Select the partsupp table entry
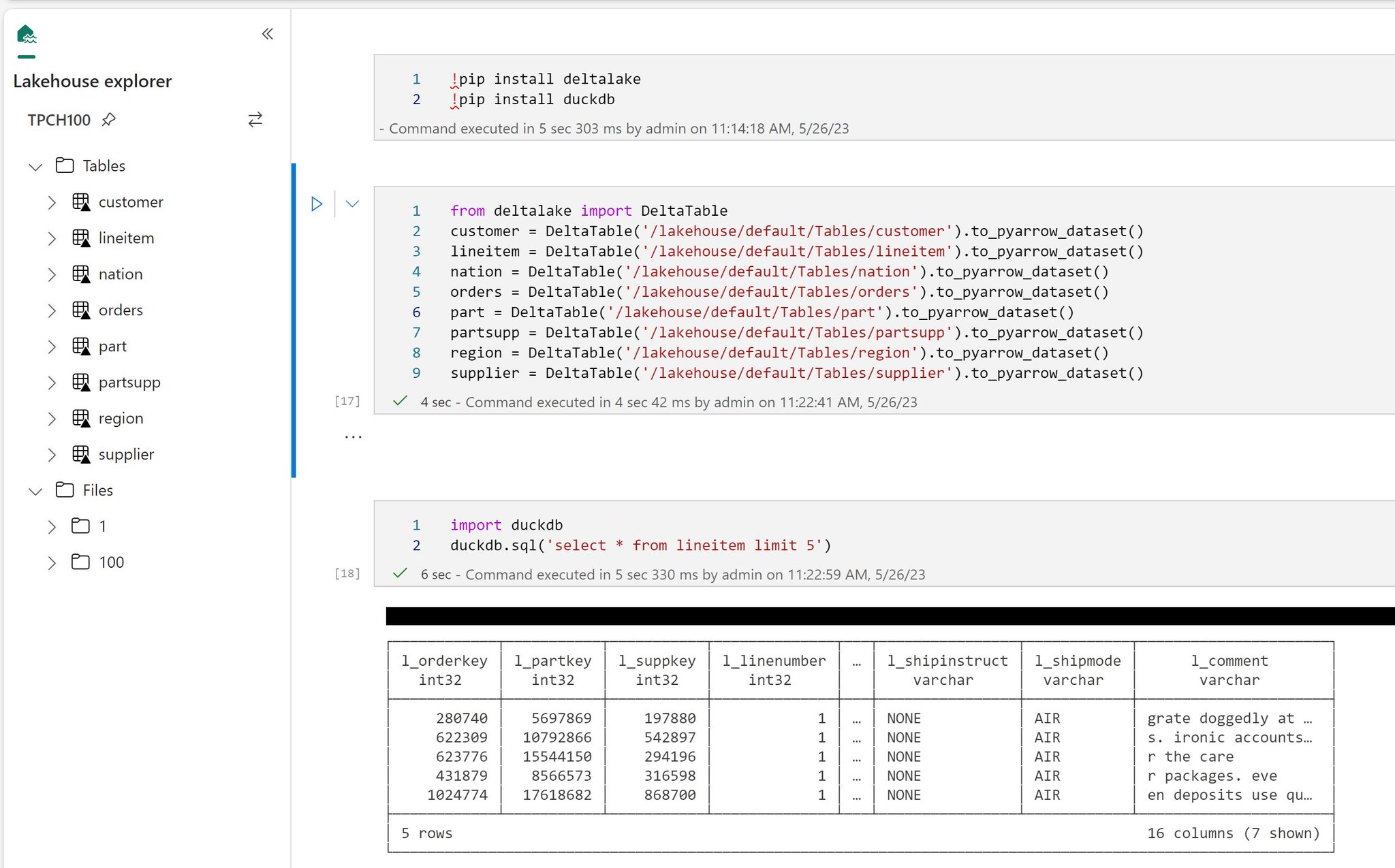The image size is (1395, 868). [x=129, y=383]
